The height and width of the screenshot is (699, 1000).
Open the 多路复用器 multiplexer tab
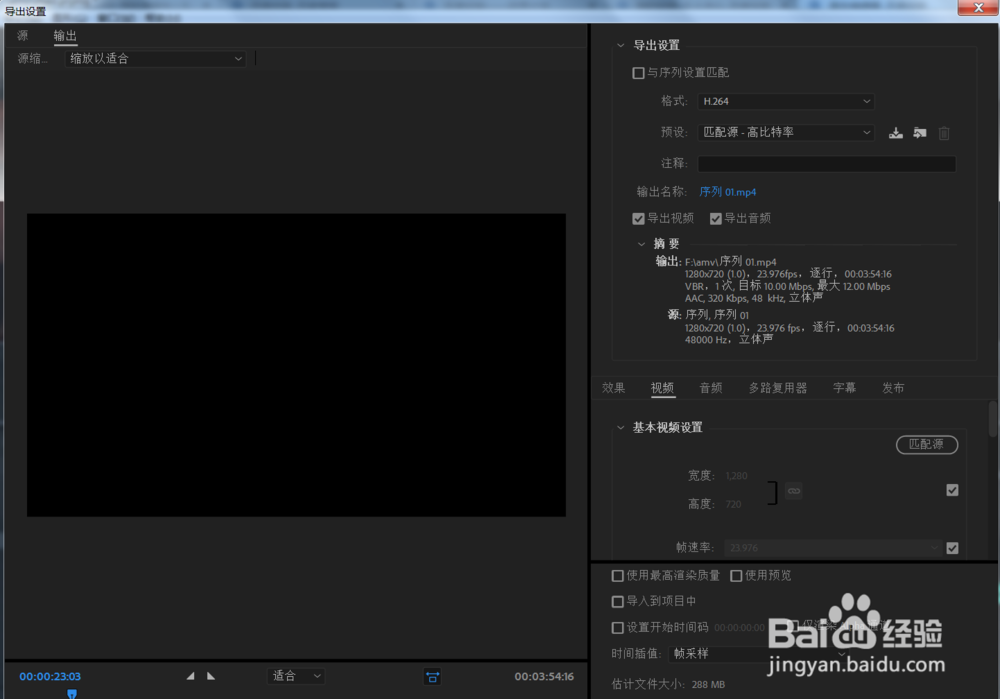(777, 388)
